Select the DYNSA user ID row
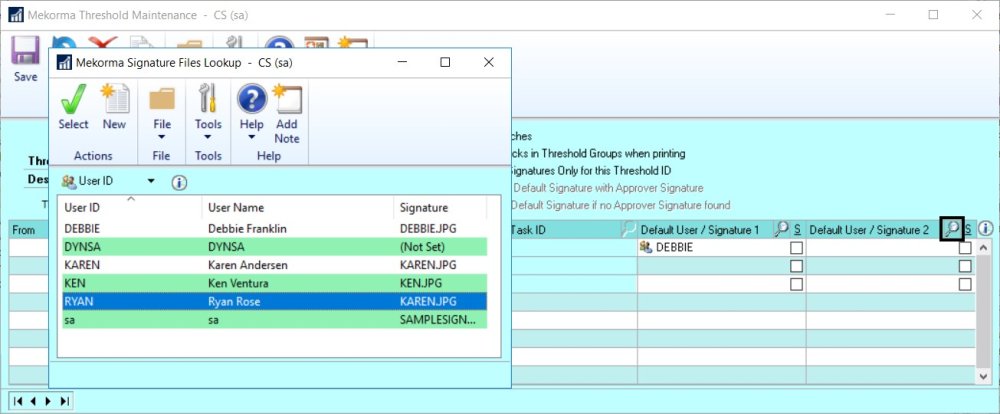The image size is (1000, 414). [275, 246]
